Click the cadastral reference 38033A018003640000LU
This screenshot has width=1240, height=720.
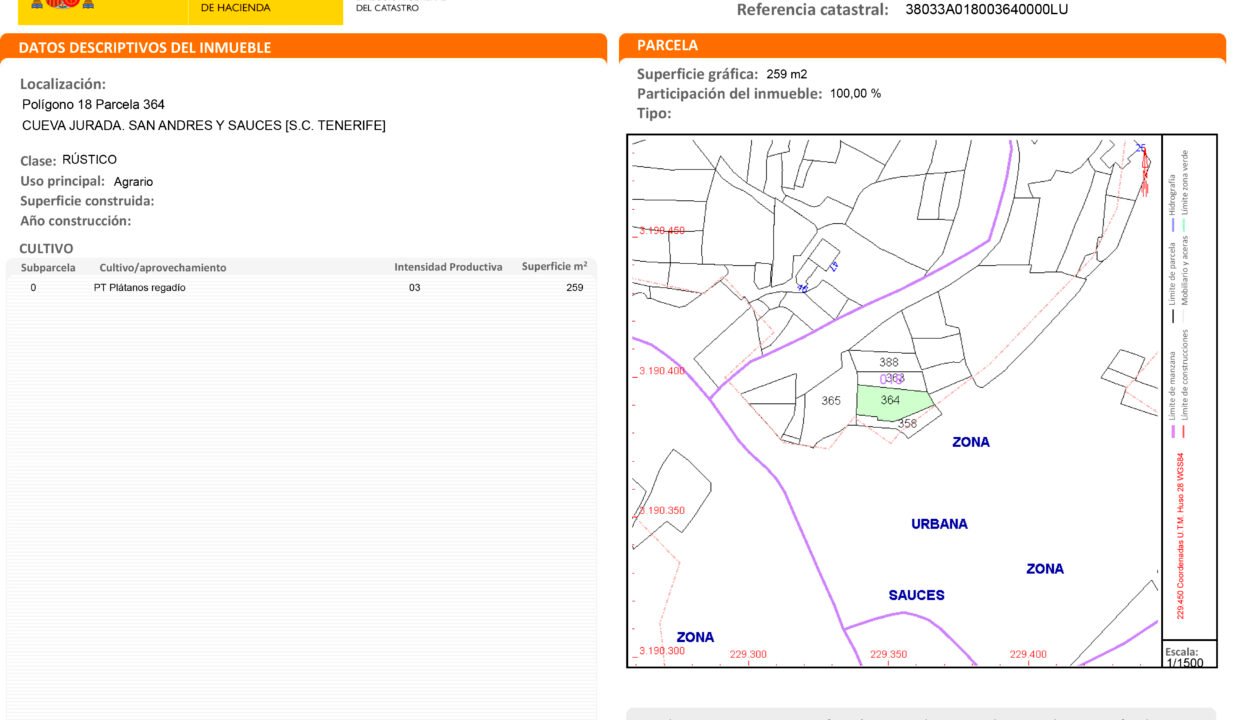(x=986, y=10)
